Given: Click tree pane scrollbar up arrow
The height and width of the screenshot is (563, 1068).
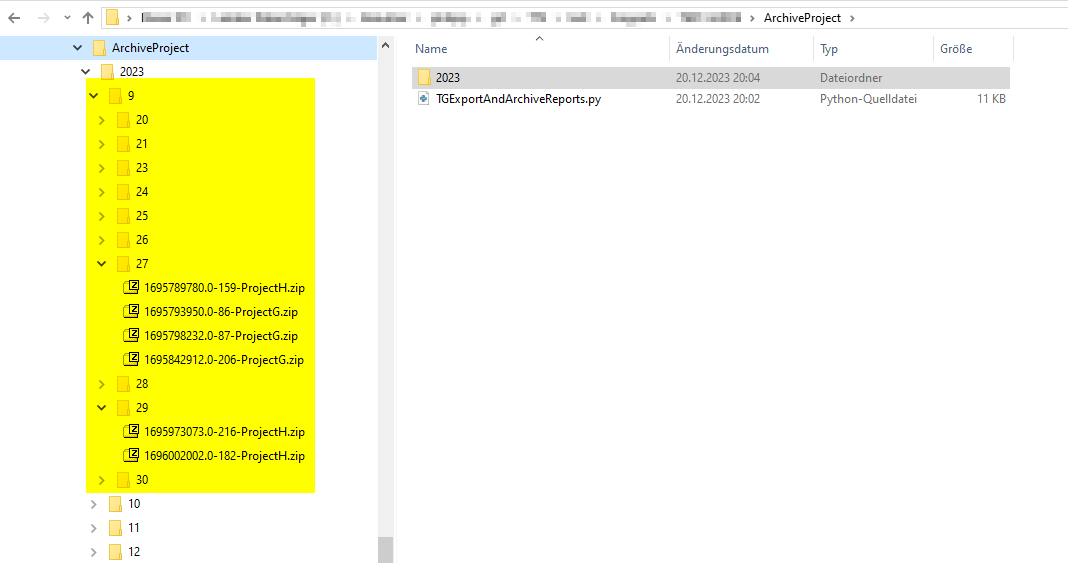Looking at the screenshot, I should (x=386, y=46).
